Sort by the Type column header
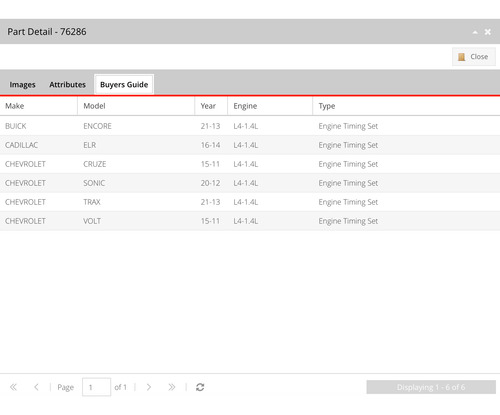500x415 pixels. coord(406,106)
